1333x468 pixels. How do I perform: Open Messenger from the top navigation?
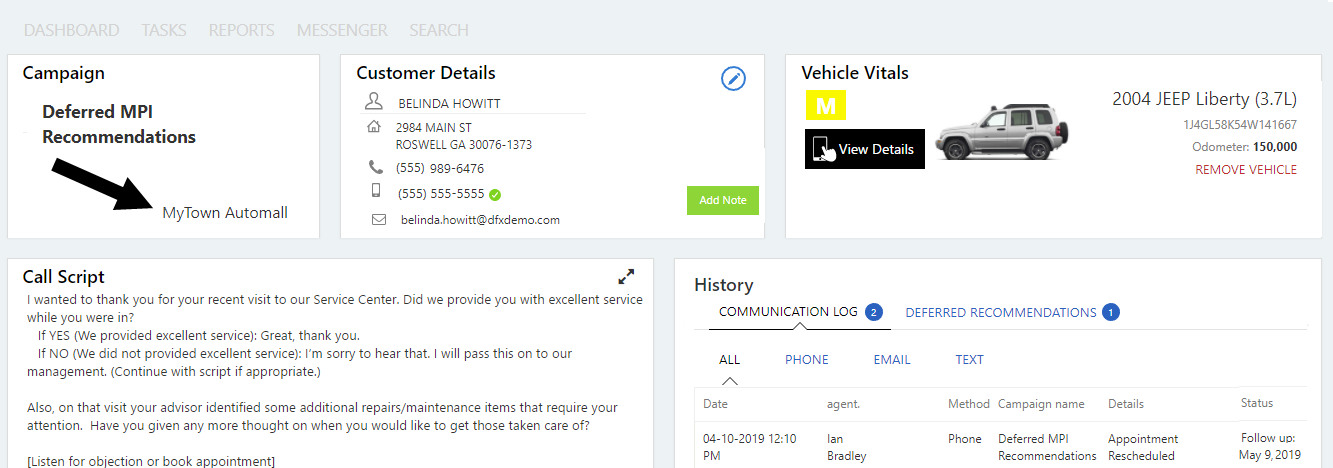coord(342,30)
